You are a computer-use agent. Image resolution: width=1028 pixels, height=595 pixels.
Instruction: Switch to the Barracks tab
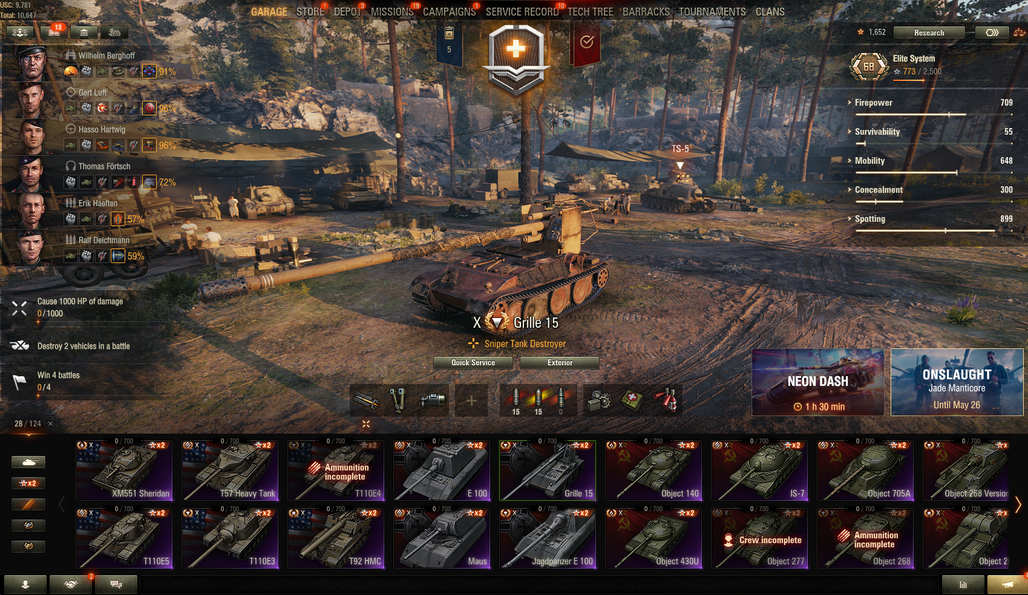click(x=646, y=12)
